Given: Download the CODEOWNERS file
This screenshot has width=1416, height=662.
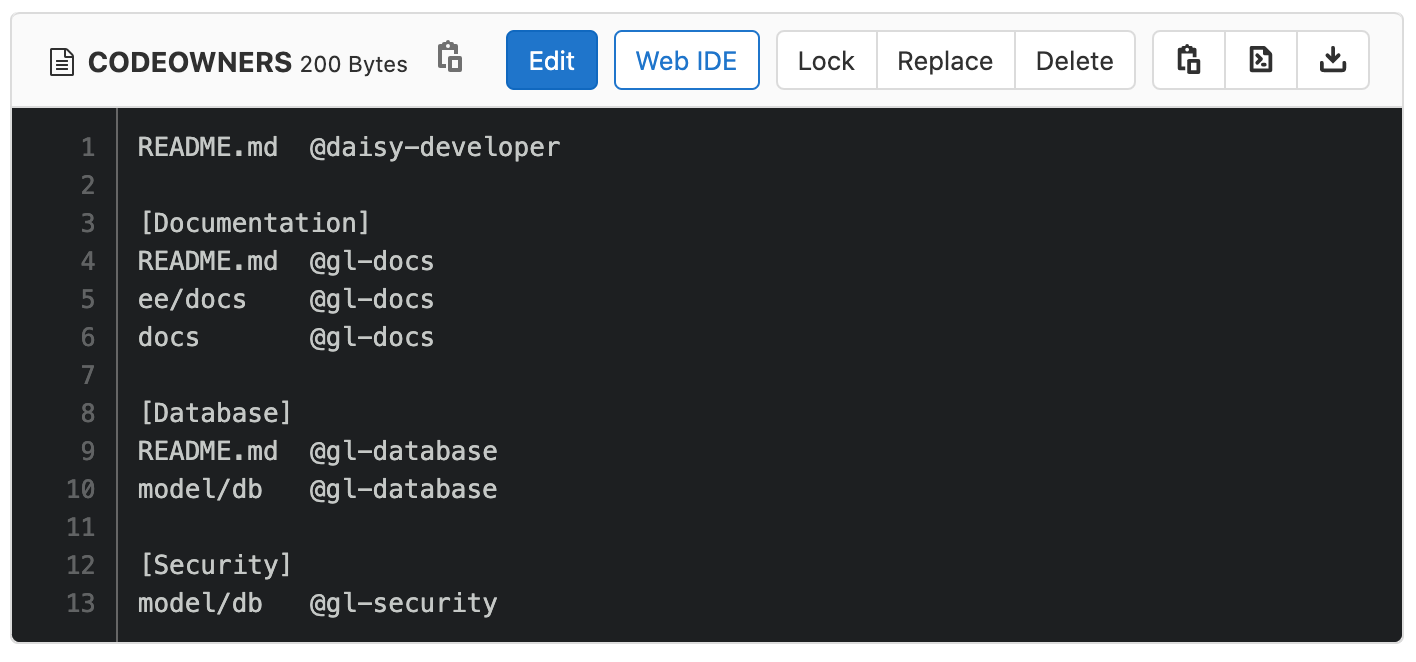Looking at the screenshot, I should (1333, 60).
